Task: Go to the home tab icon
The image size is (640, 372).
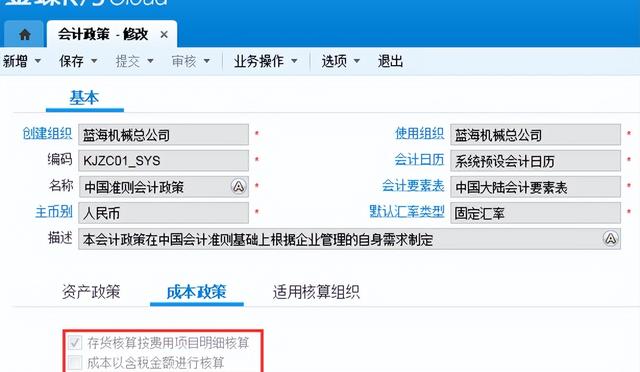Action: [24, 34]
